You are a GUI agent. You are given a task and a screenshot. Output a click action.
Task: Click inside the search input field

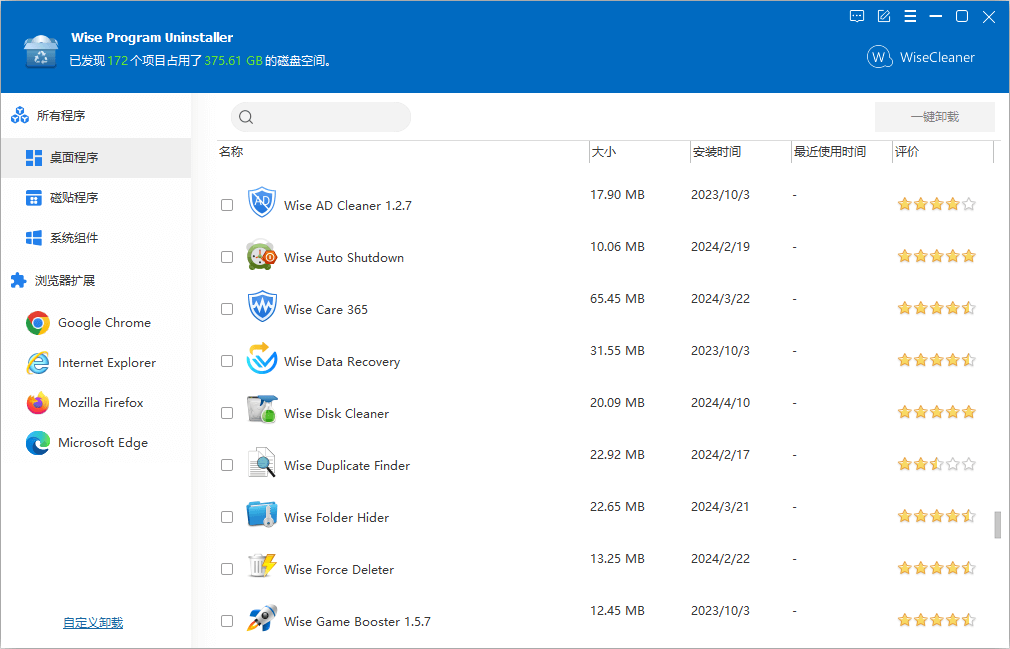pyautogui.click(x=320, y=116)
